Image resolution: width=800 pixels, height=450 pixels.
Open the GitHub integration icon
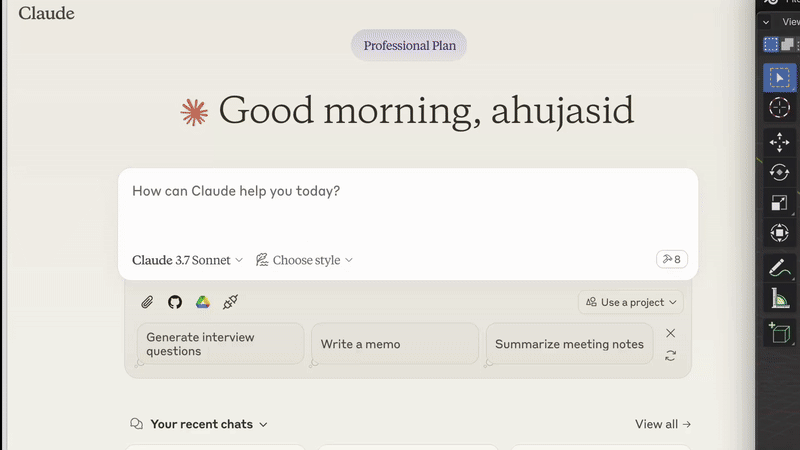[175, 302]
